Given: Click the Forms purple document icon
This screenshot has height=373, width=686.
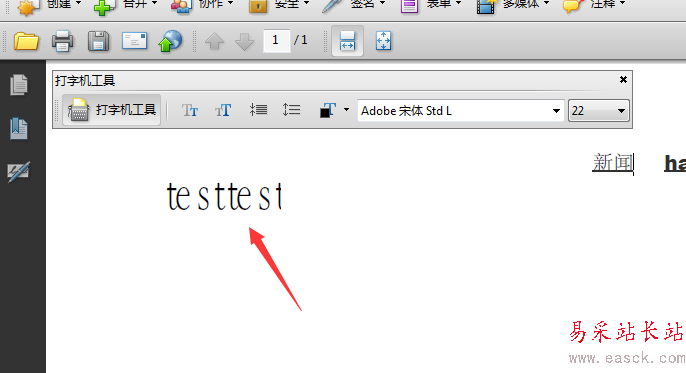Looking at the screenshot, I should click(410, 6).
